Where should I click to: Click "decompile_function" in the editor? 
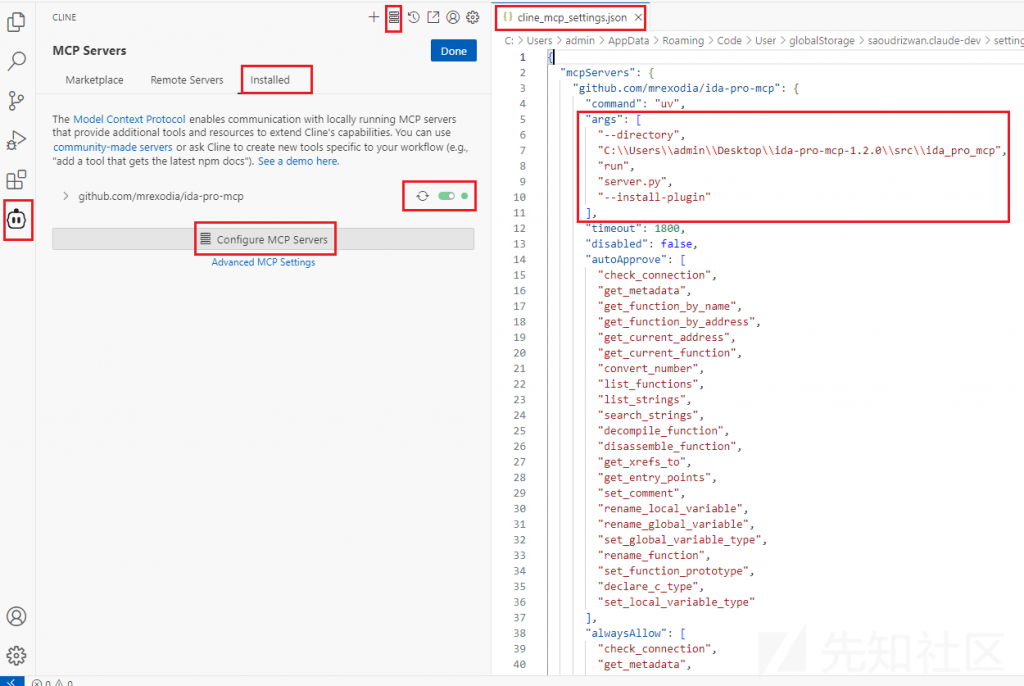coord(660,431)
